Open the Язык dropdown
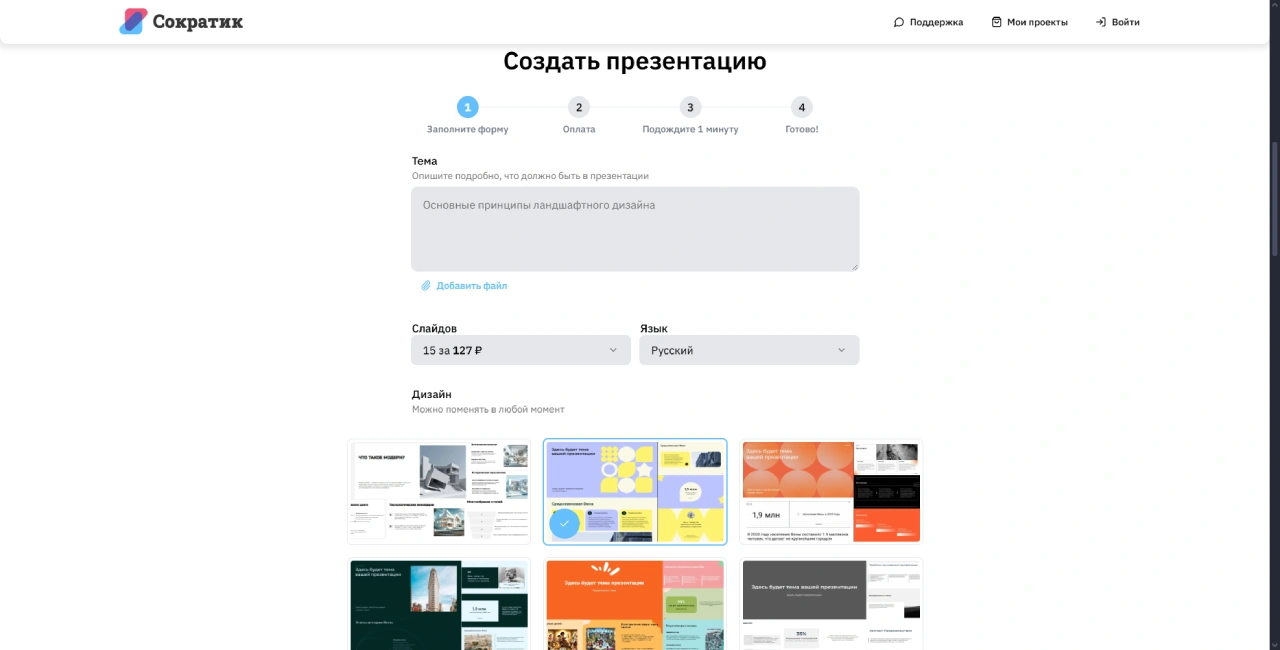 (748, 350)
